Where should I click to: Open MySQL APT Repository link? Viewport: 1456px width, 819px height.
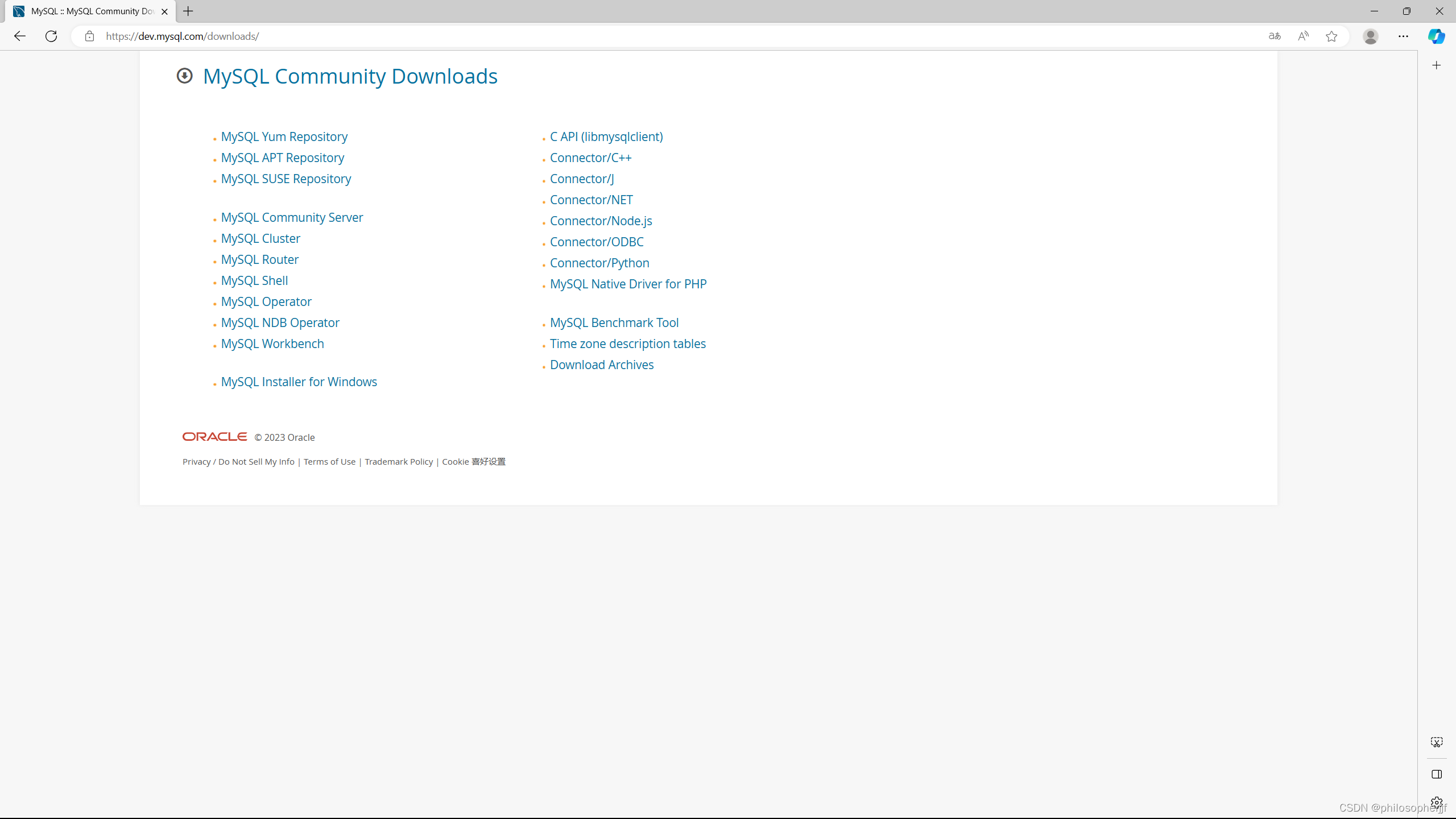pyautogui.click(x=282, y=158)
